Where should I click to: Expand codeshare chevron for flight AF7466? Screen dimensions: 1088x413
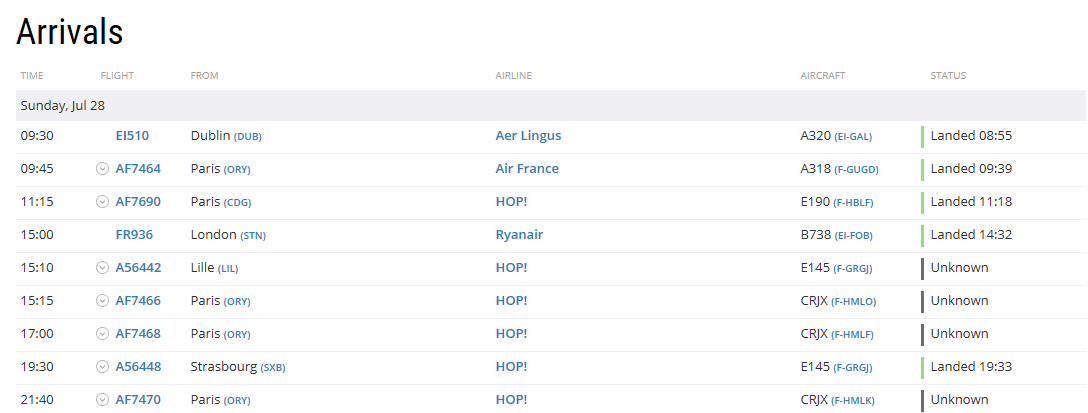(x=103, y=301)
